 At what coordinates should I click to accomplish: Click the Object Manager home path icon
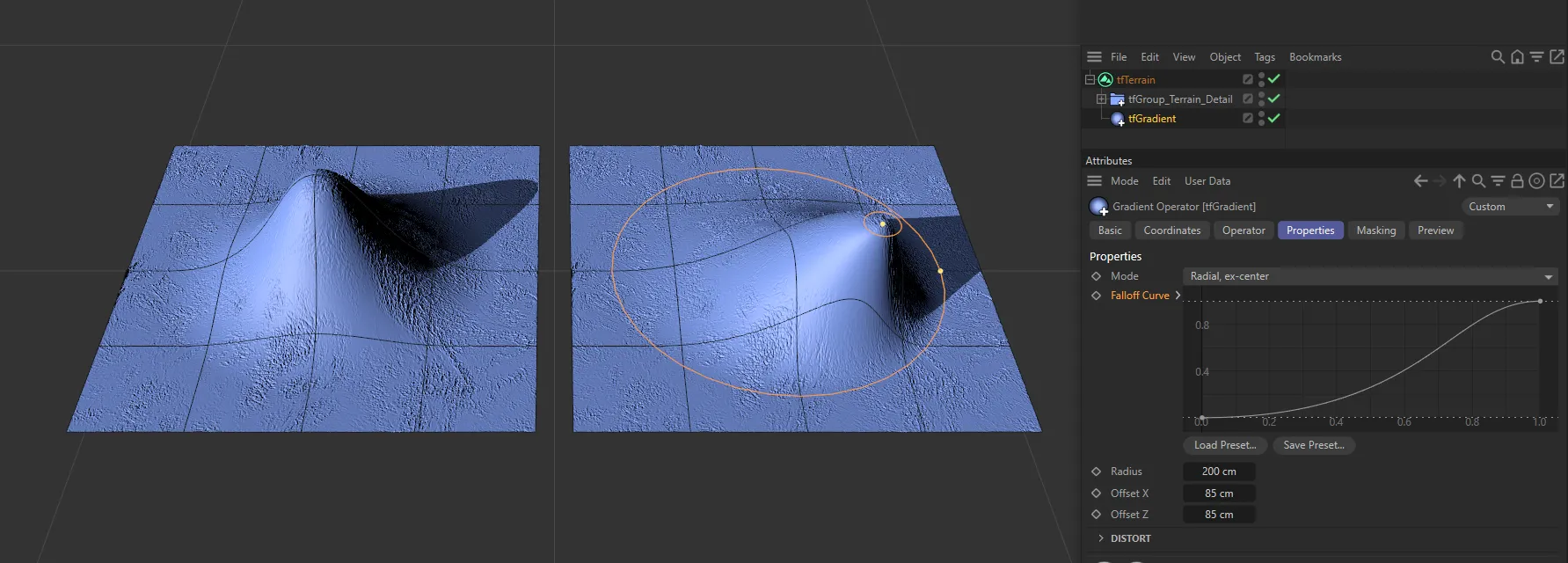[x=1517, y=56]
